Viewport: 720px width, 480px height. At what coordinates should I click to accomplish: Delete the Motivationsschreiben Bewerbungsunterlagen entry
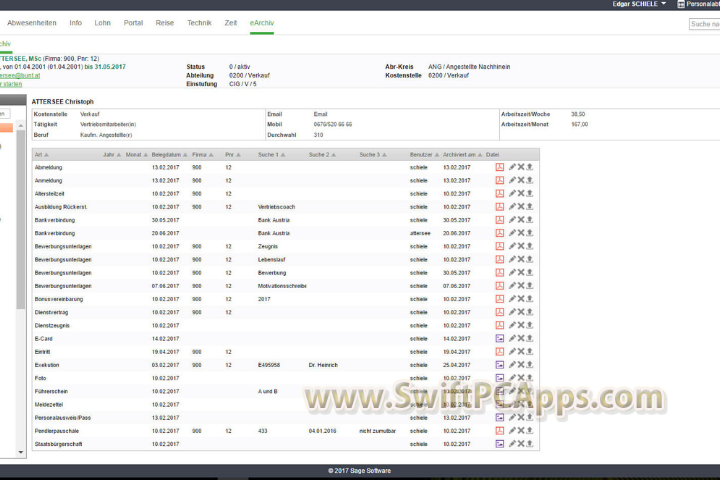point(521,286)
